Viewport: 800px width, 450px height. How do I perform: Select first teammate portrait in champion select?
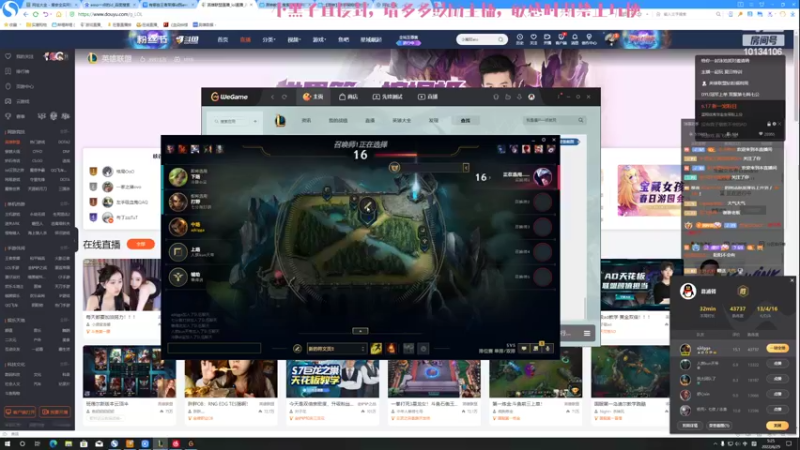point(178,177)
